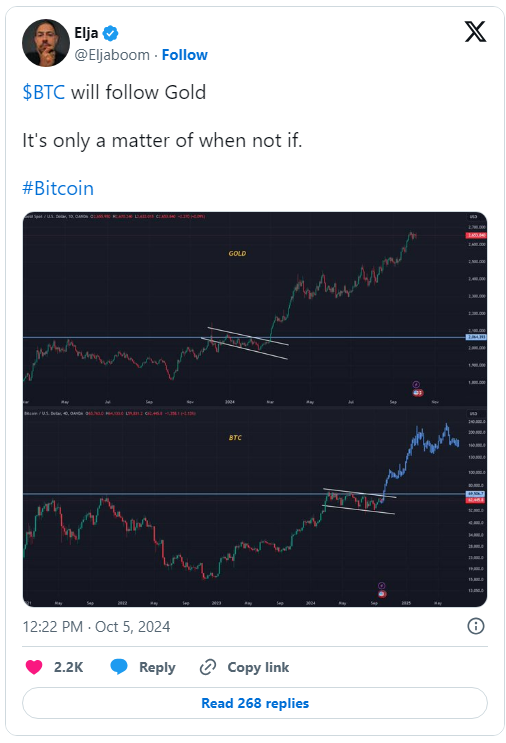Click the pink heart like icon
This screenshot has width=506, height=743.
point(34,667)
